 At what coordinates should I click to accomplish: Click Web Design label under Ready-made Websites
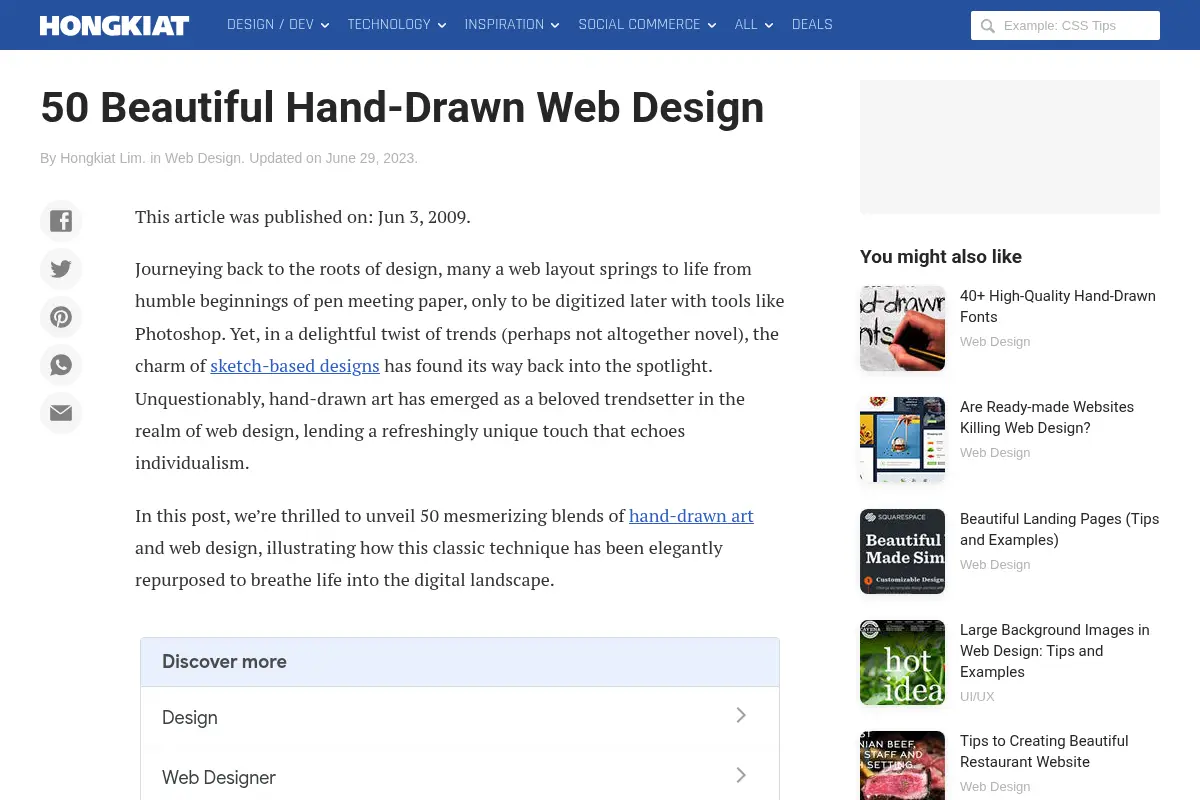tap(995, 453)
